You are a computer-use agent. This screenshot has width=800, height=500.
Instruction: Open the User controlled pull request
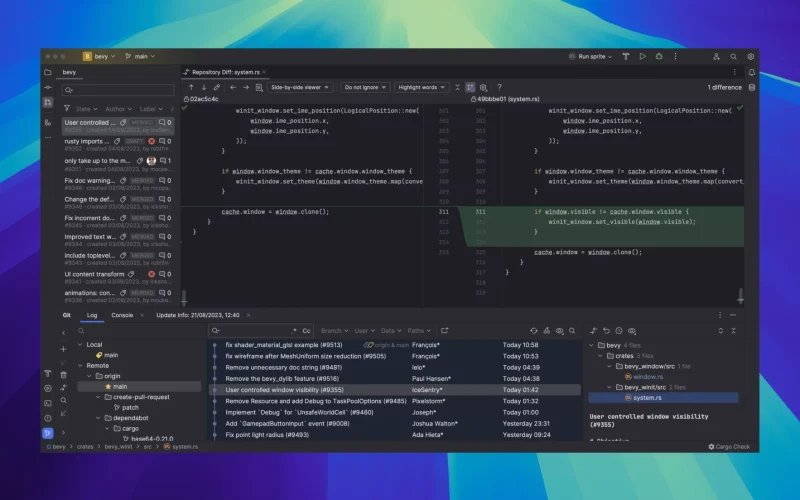pyautogui.click(x=118, y=126)
